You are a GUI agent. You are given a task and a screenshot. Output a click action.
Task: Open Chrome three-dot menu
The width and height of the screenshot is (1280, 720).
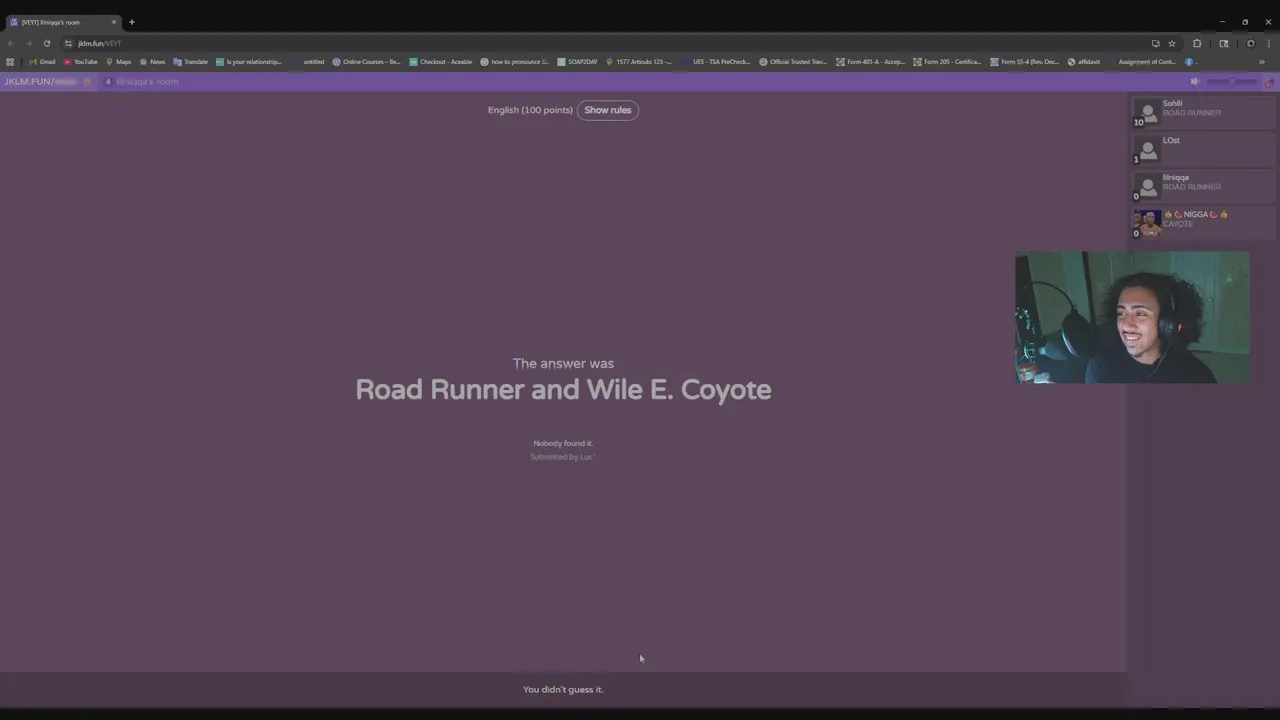click(x=1269, y=43)
